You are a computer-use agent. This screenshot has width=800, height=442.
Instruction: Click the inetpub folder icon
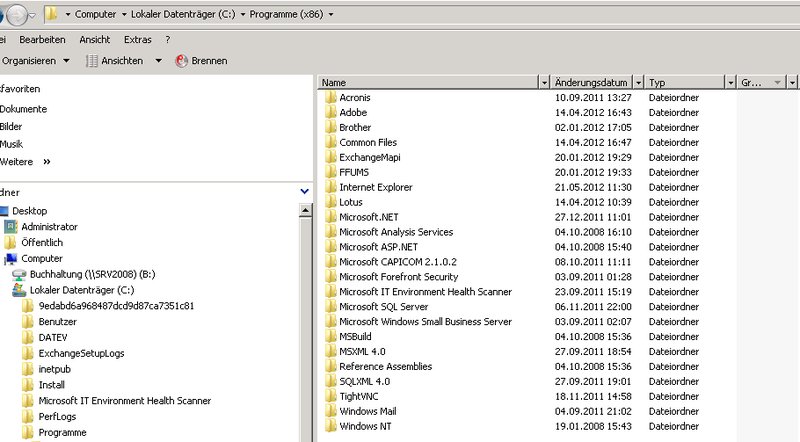tap(28, 369)
